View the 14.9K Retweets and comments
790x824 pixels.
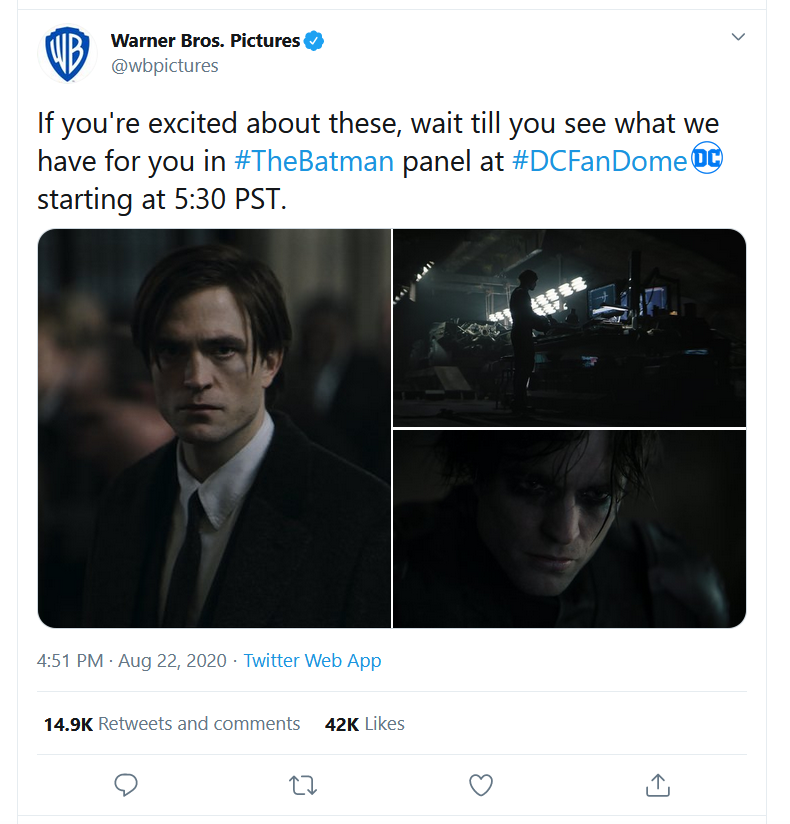click(x=172, y=724)
